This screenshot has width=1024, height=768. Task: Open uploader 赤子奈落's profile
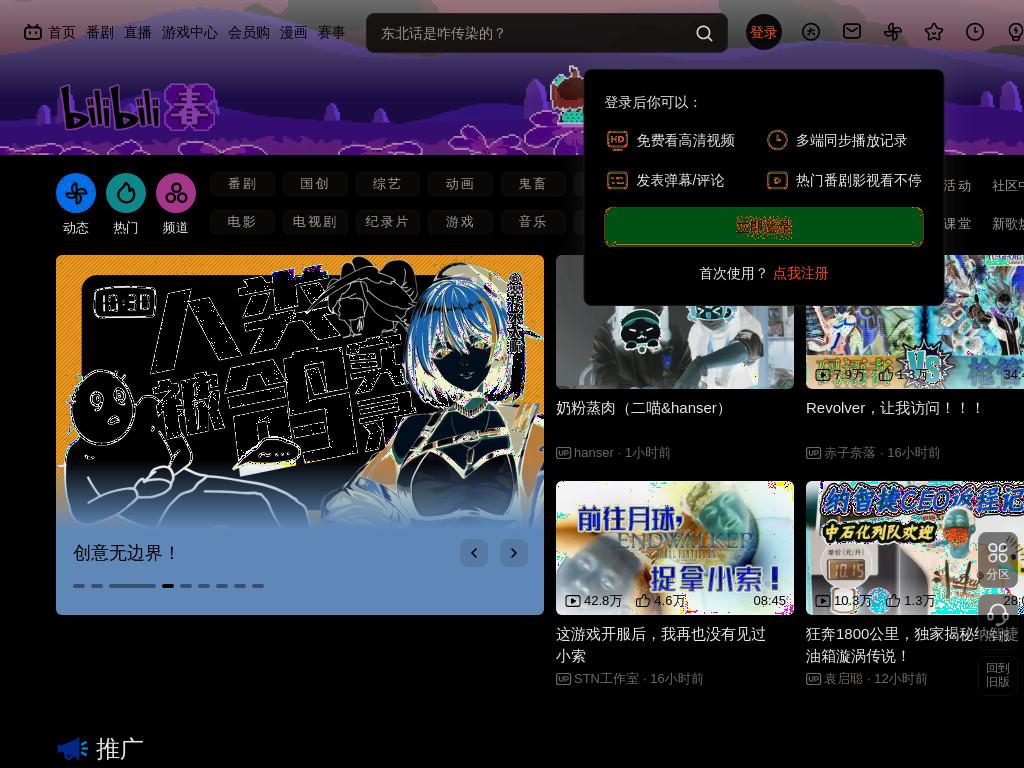tap(849, 453)
